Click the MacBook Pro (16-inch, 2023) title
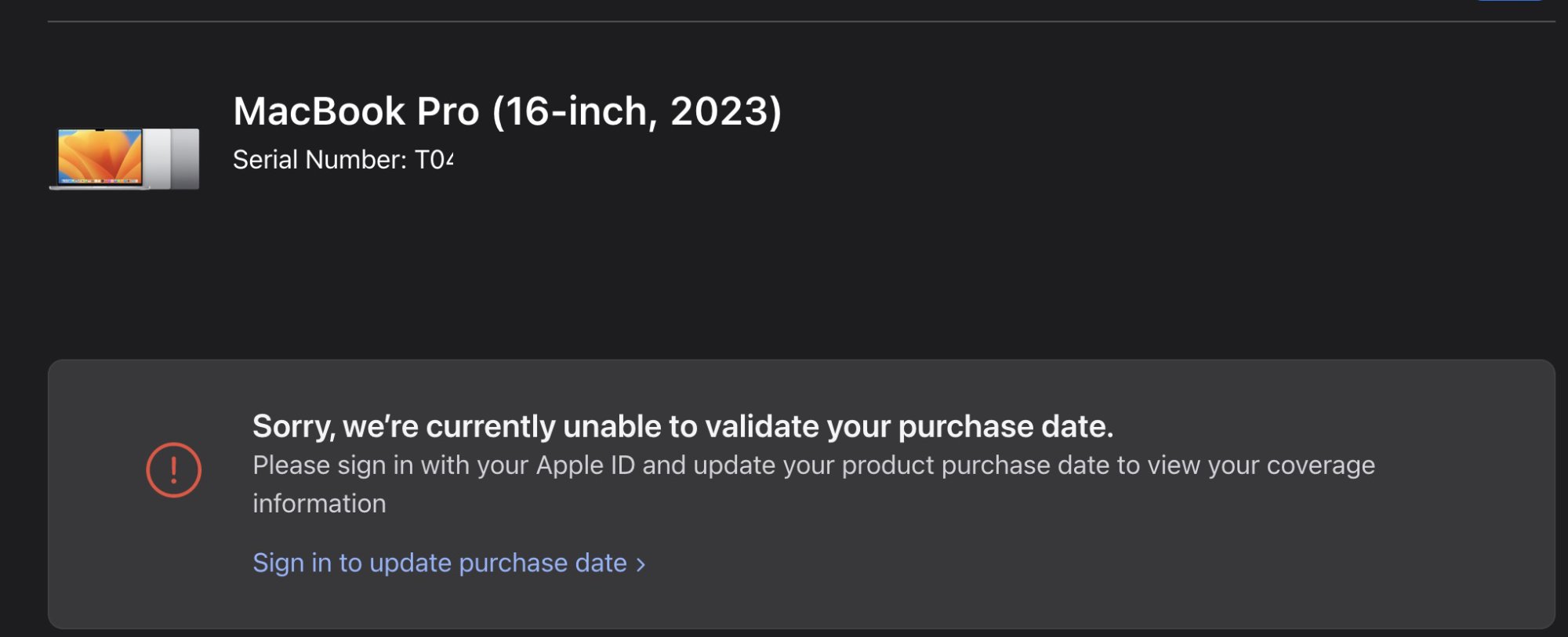The height and width of the screenshot is (637, 1568). click(x=506, y=111)
